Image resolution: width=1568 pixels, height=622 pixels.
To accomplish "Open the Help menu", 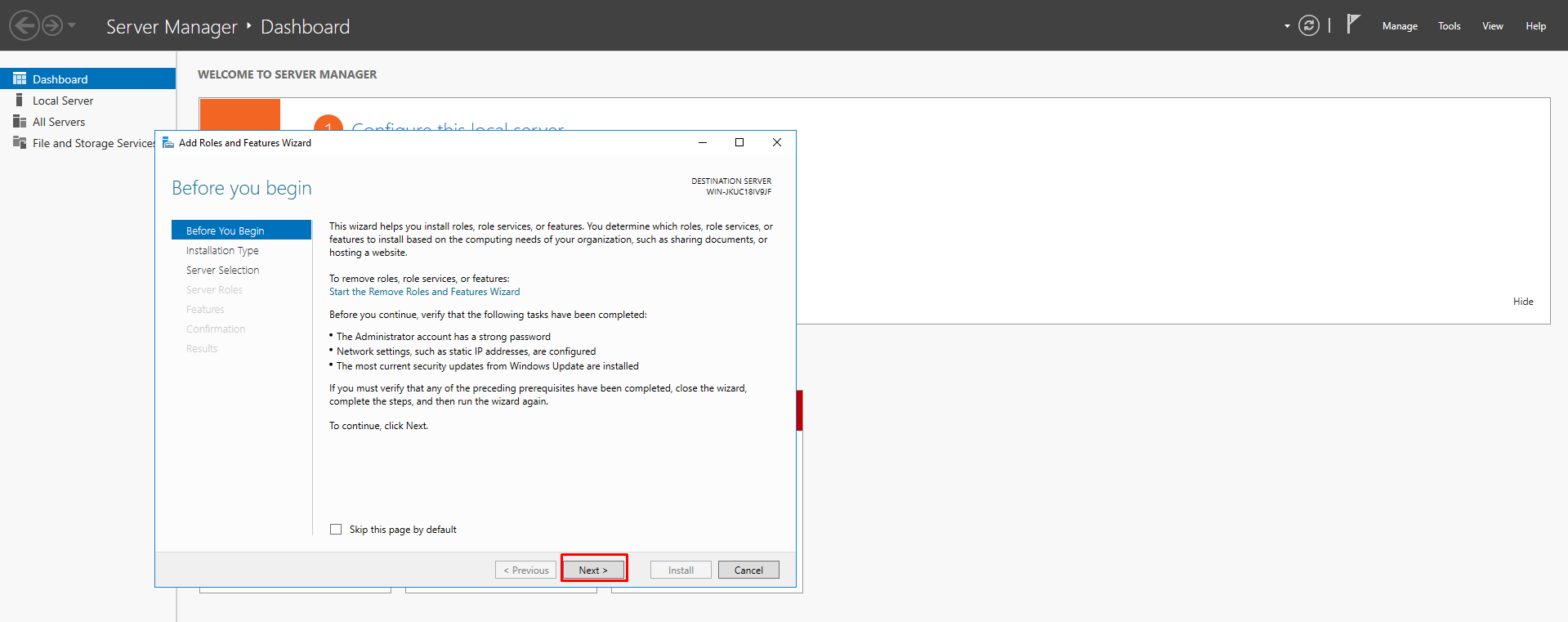I will [1536, 26].
